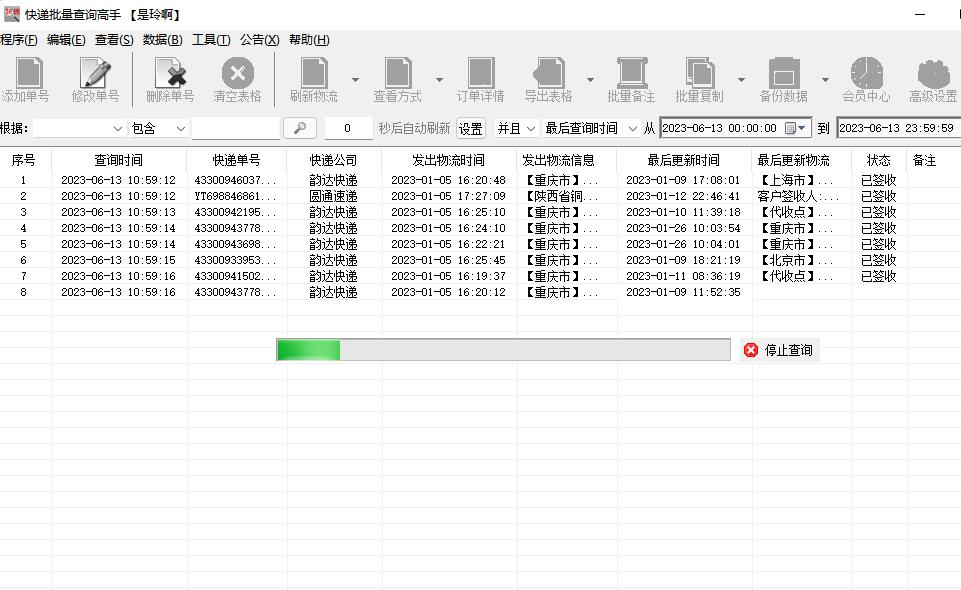
Task: Use the 批量复制 batch copy icon
Action: tap(700, 78)
